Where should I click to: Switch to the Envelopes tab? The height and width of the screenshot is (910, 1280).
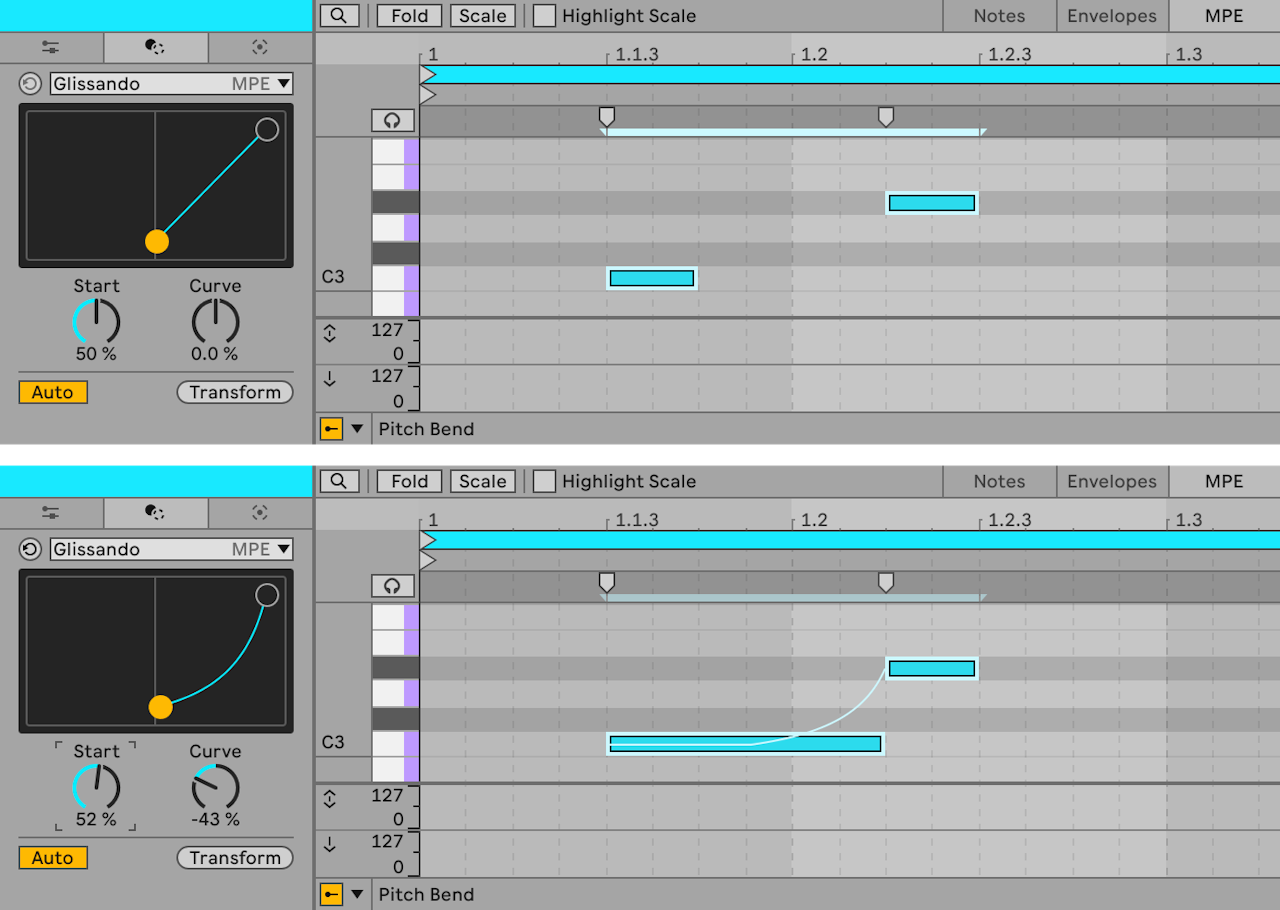tap(1112, 16)
